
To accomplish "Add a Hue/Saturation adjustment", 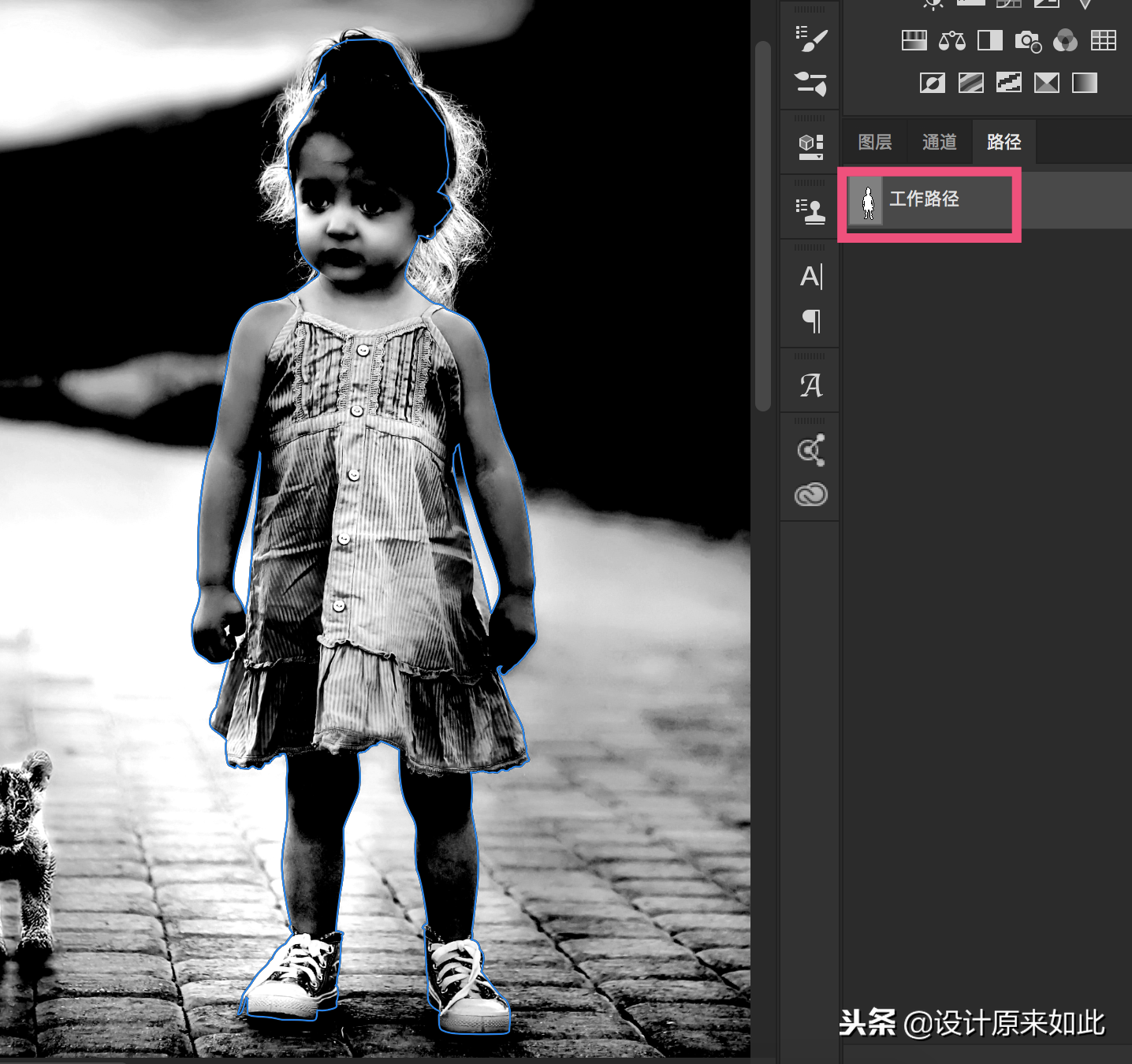I will coord(914,40).
